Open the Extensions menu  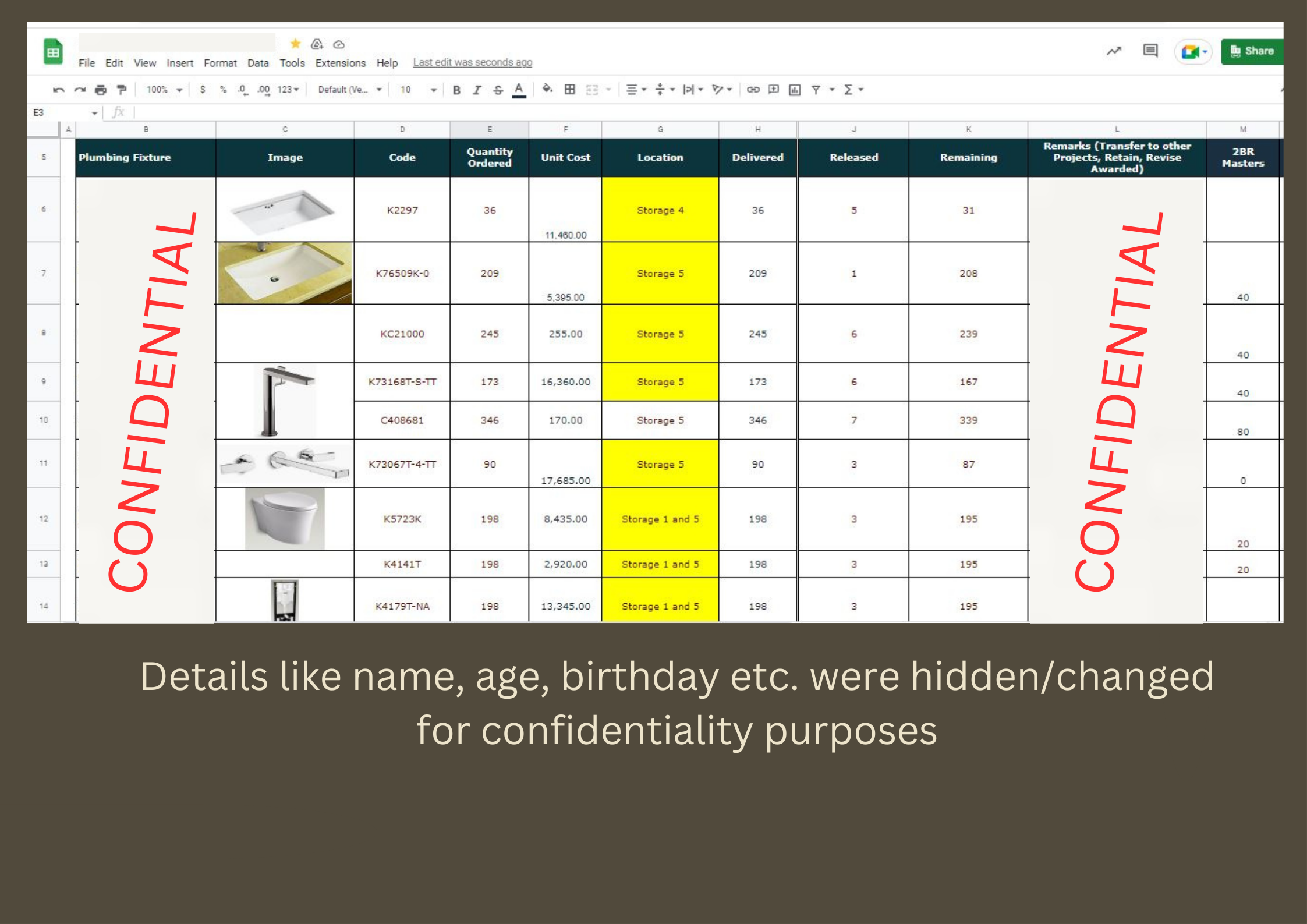click(340, 63)
